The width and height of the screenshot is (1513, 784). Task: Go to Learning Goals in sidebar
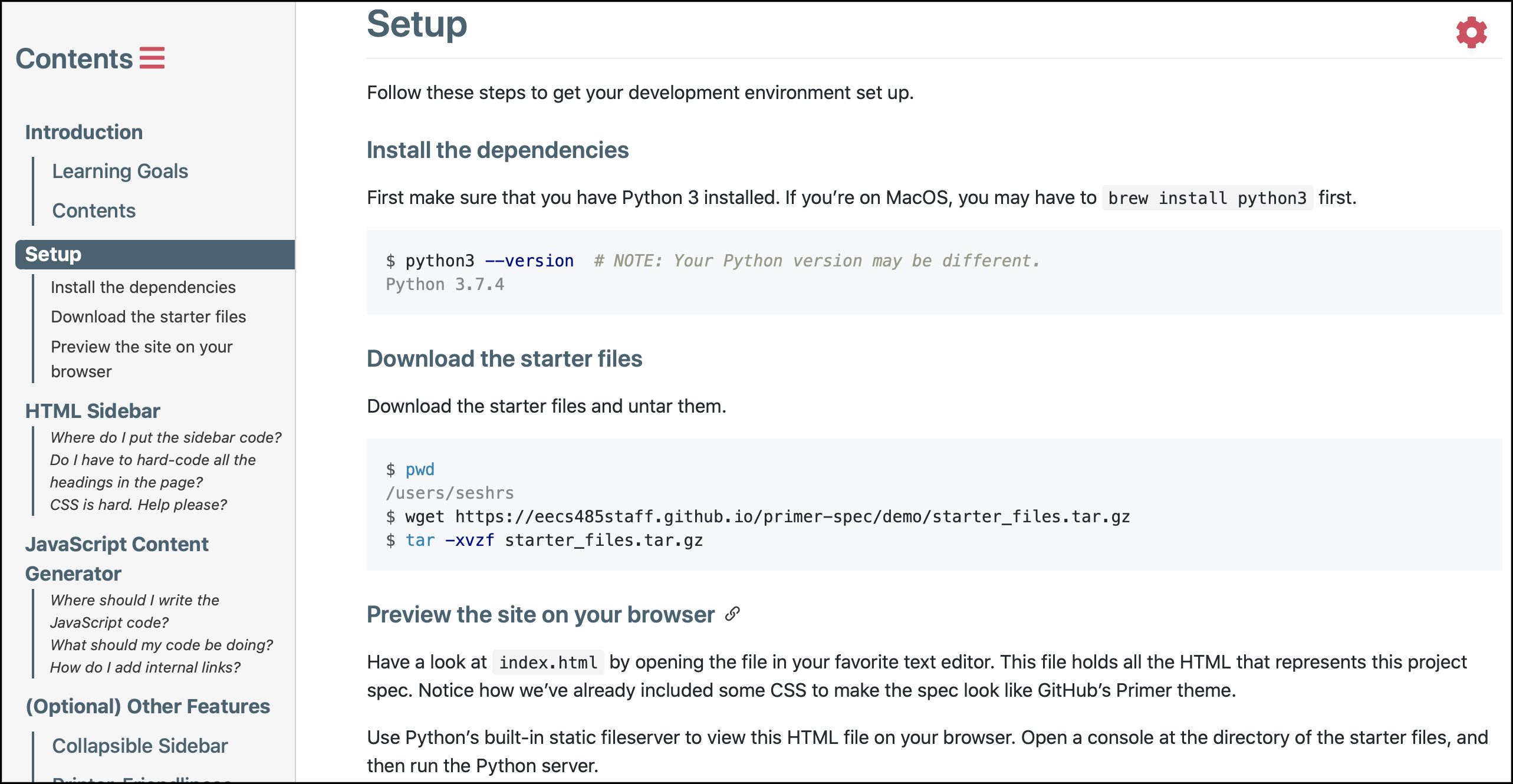(x=120, y=171)
